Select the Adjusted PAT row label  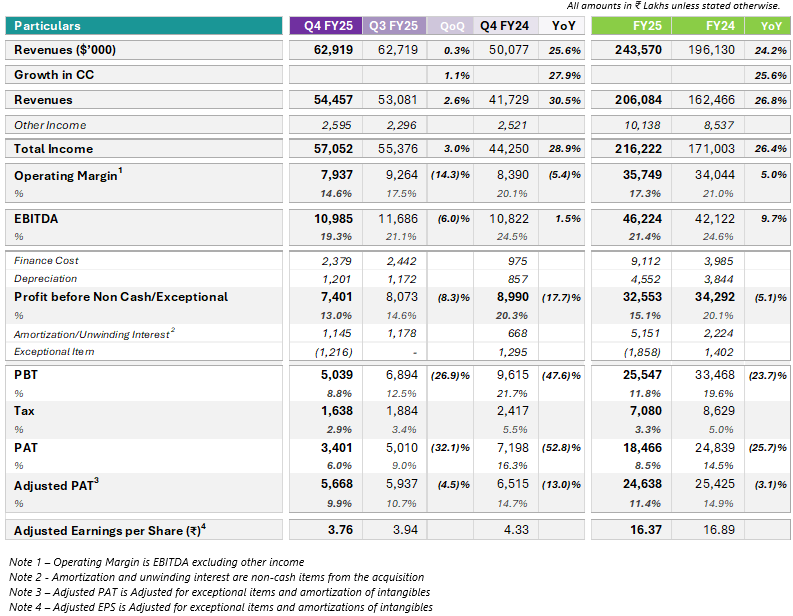coord(56,485)
